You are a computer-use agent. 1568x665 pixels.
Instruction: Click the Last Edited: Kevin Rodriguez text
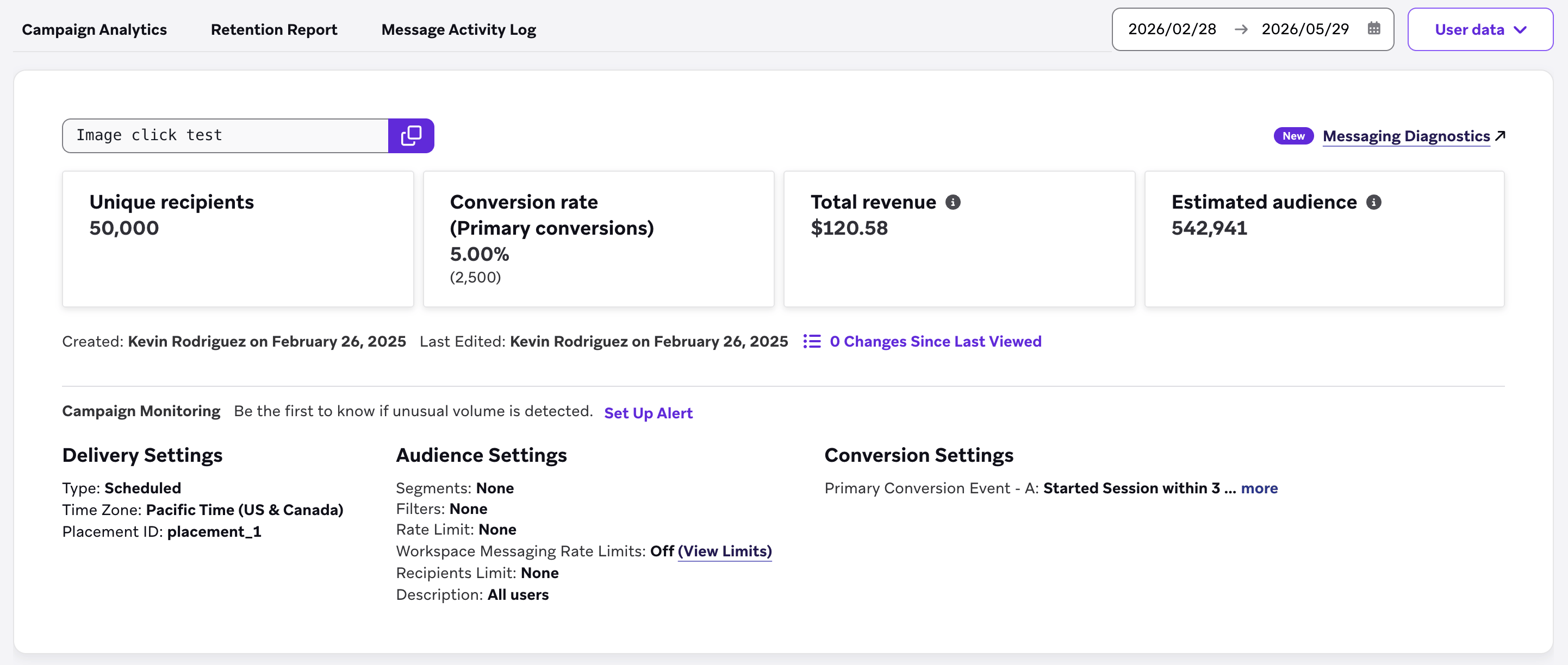(x=603, y=341)
